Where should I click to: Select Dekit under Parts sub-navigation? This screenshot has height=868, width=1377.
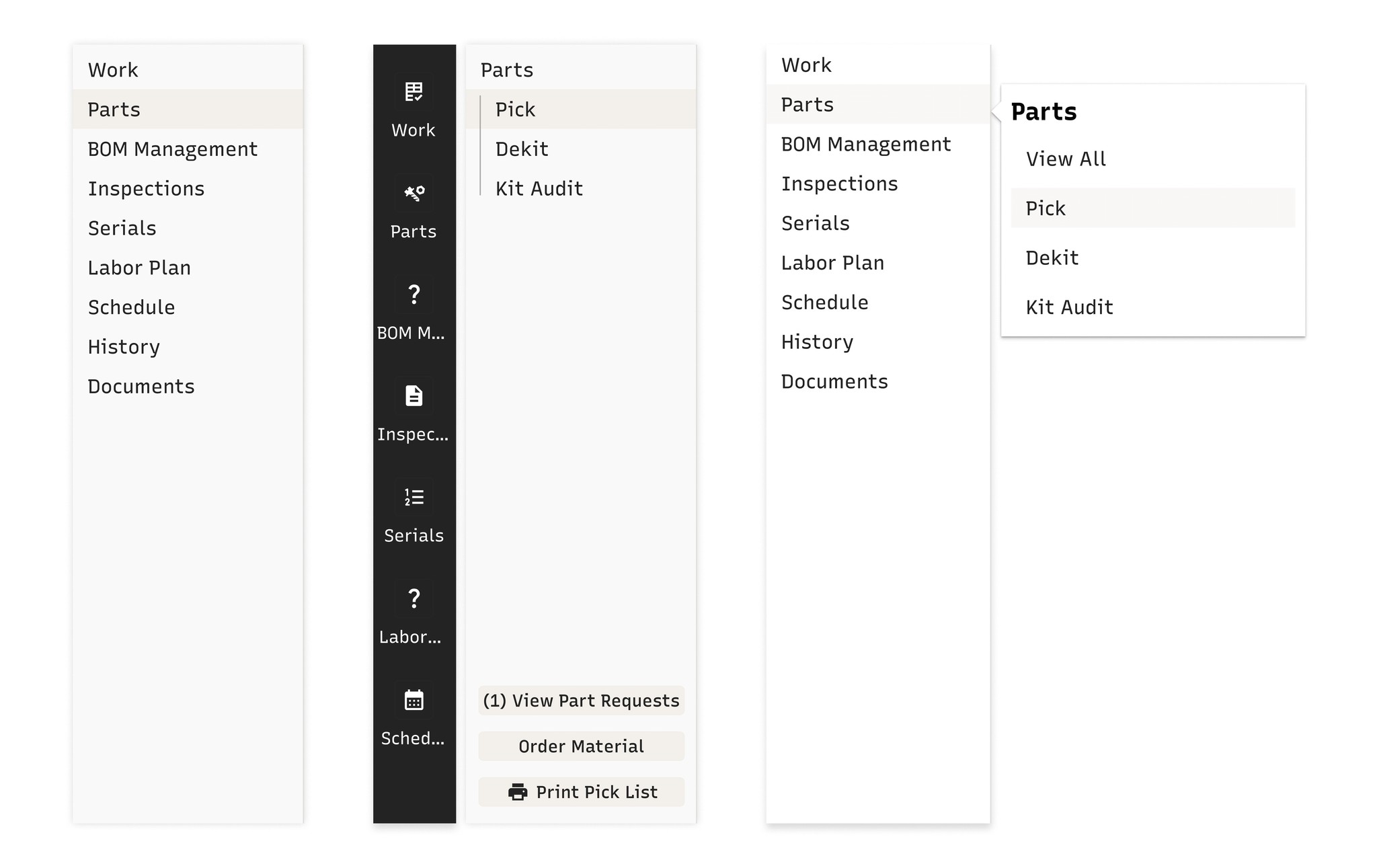[x=522, y=149]
